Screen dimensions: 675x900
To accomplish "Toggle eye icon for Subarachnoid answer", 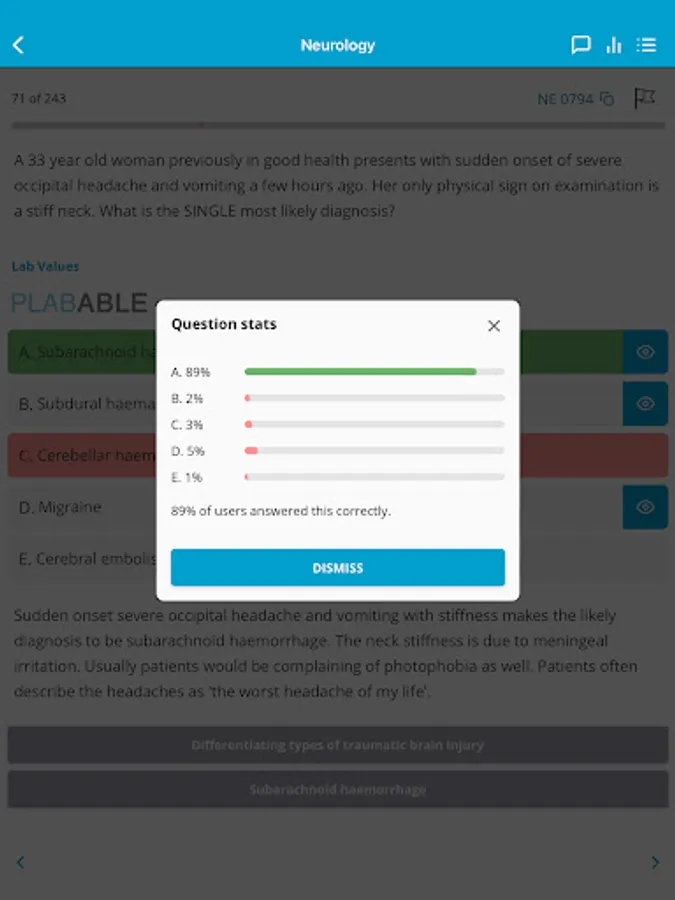I will 645,351.
